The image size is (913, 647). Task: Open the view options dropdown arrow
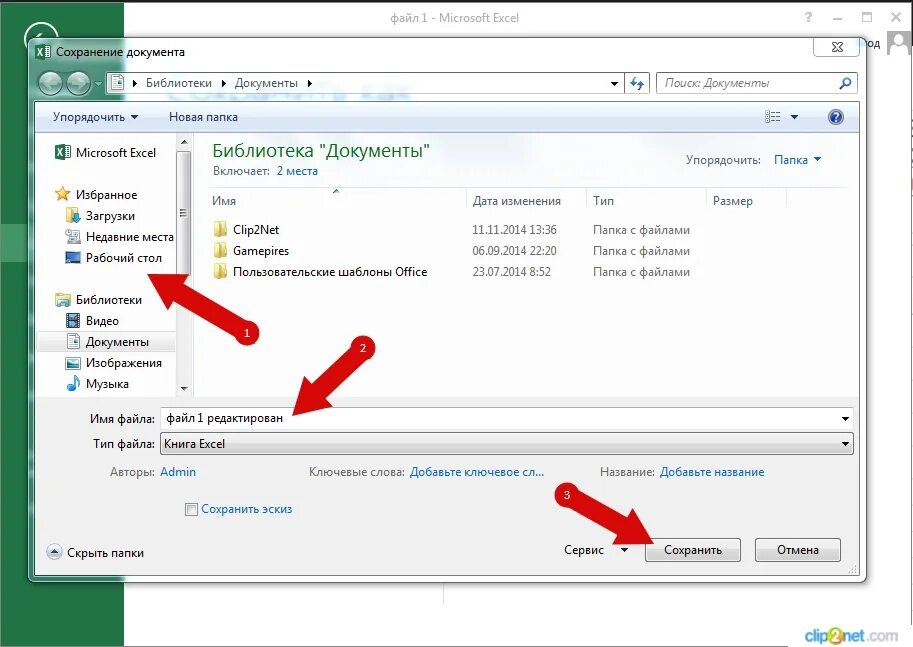pyautogui.click(x=794, y=117)
